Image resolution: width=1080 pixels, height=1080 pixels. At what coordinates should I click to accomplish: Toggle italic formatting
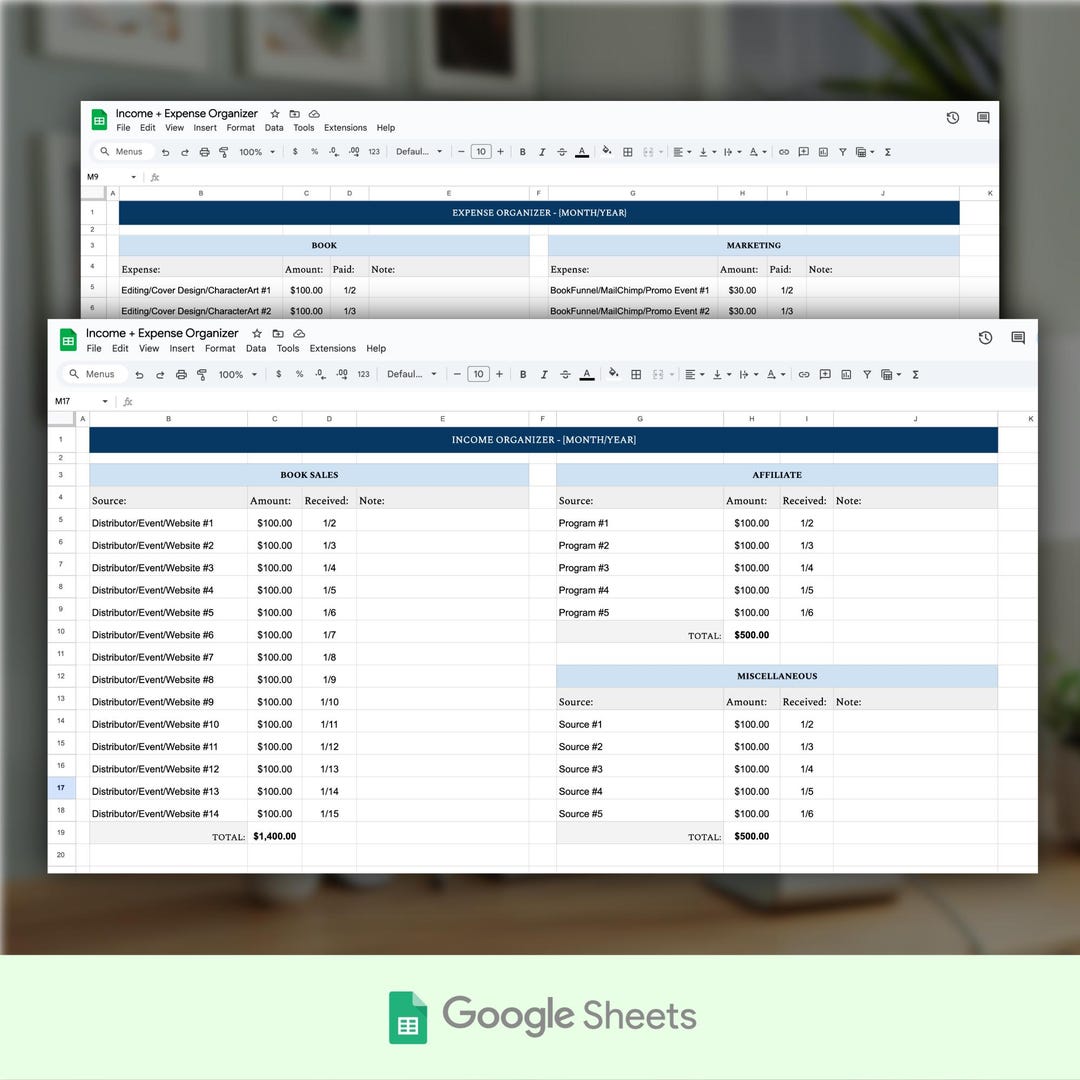tap(542, 374)
